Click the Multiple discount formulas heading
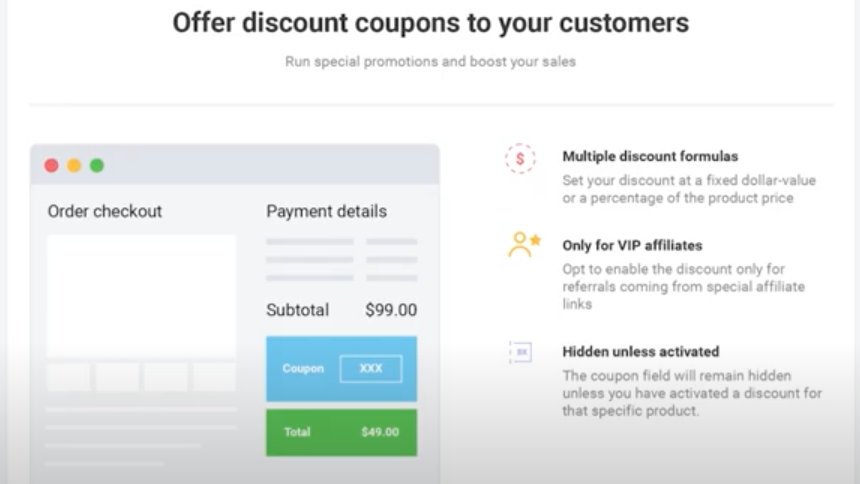This screenshot has width=860, height=484. tap(650, 156)
